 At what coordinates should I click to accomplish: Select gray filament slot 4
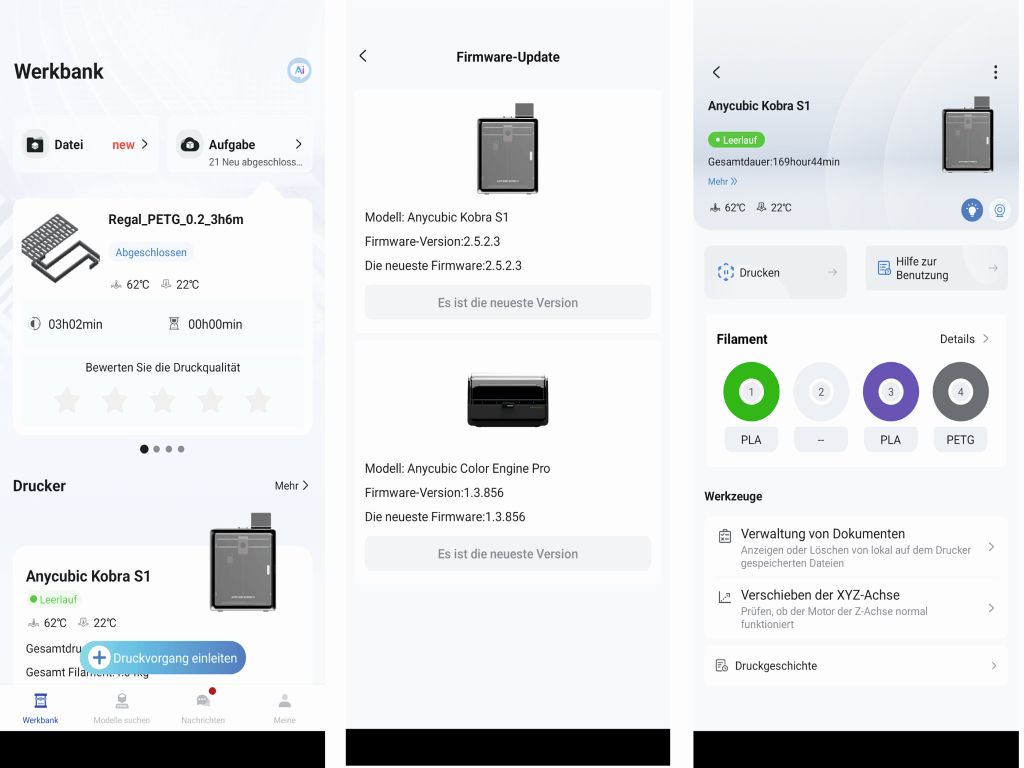(x=961, y=392)
